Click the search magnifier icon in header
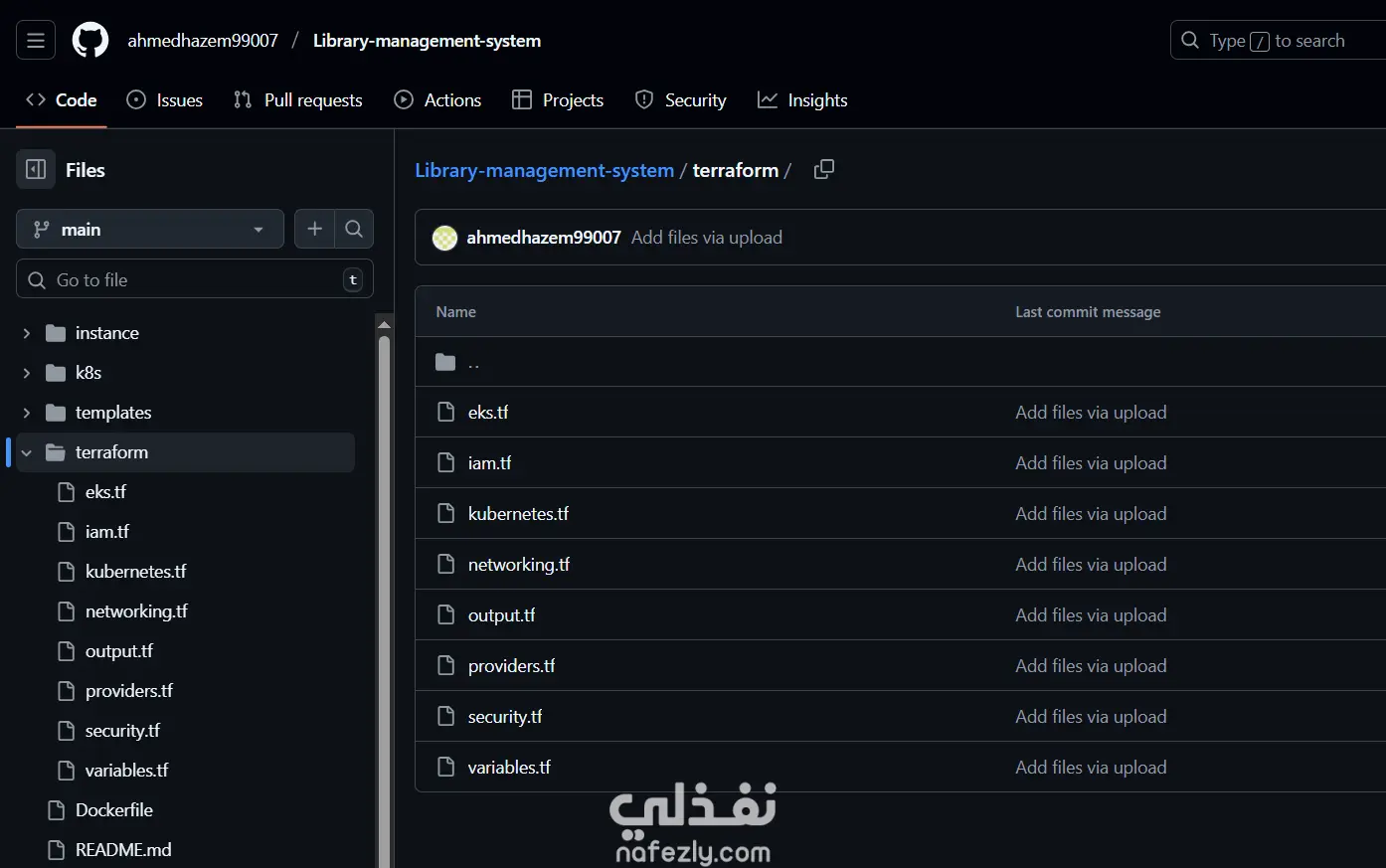 [1190, 41]
